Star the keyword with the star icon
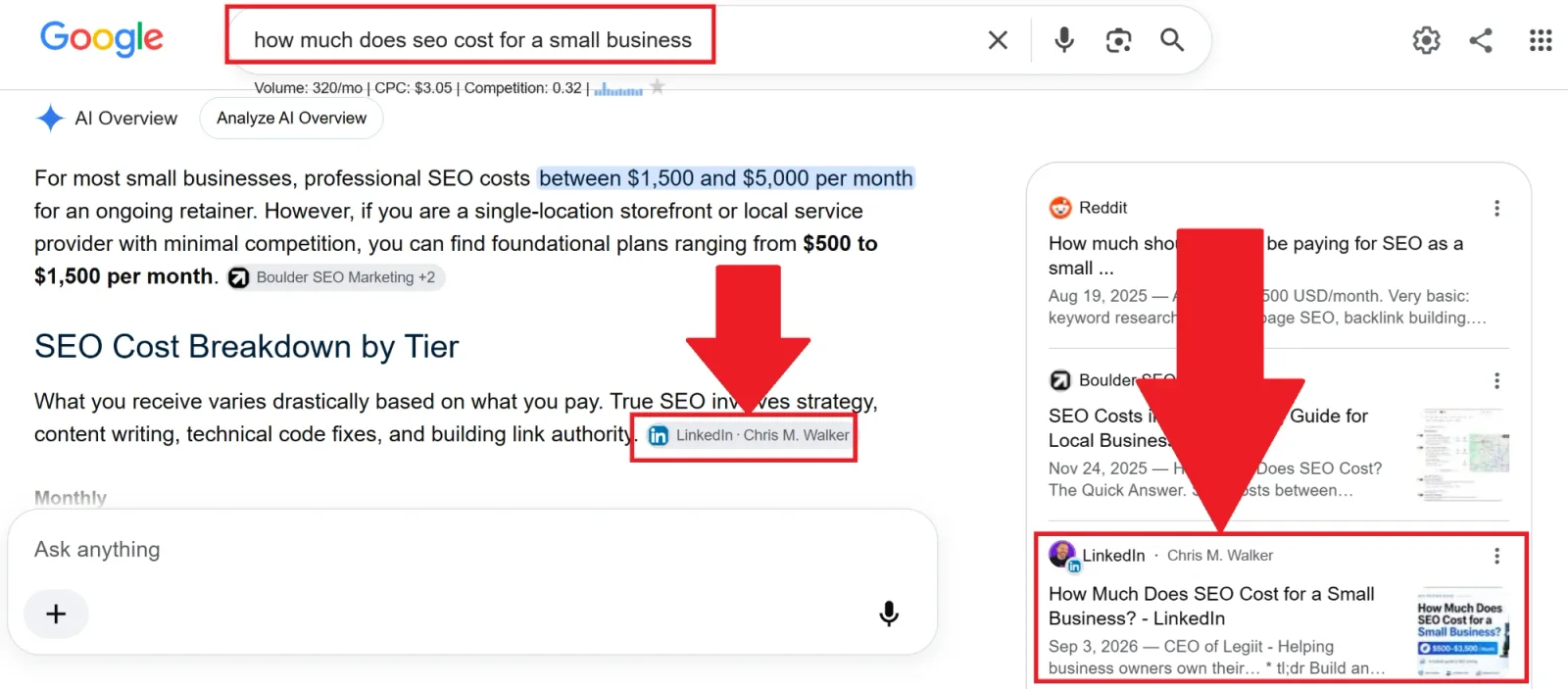 [x=658, y=87]
